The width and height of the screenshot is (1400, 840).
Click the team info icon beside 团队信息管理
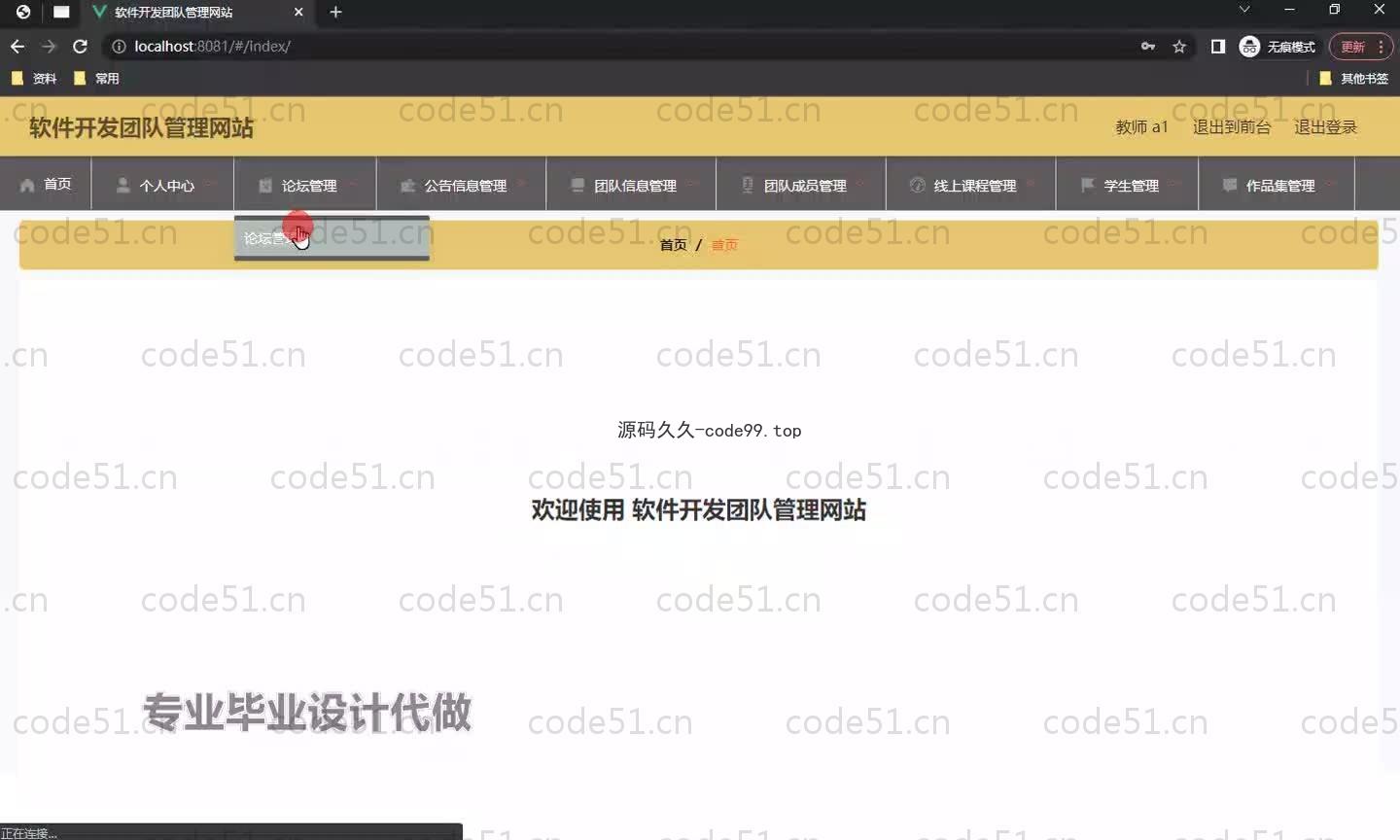(577, 185)
